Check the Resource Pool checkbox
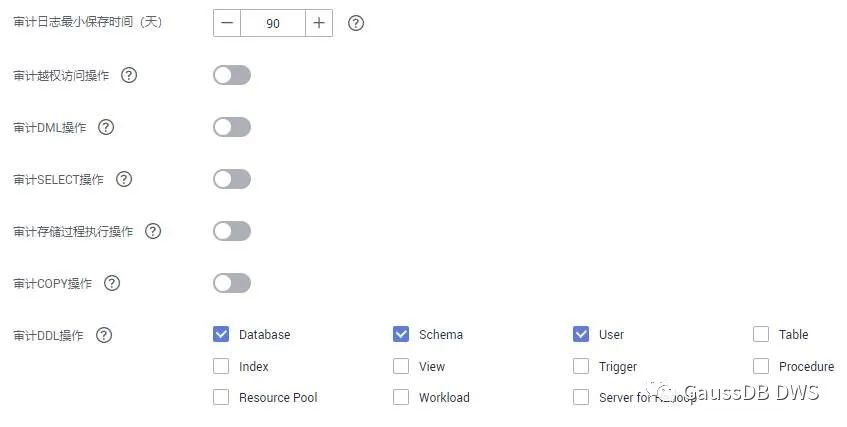Image resolution: width=847 pixels, height=427 pixels. tap(221, 397)
